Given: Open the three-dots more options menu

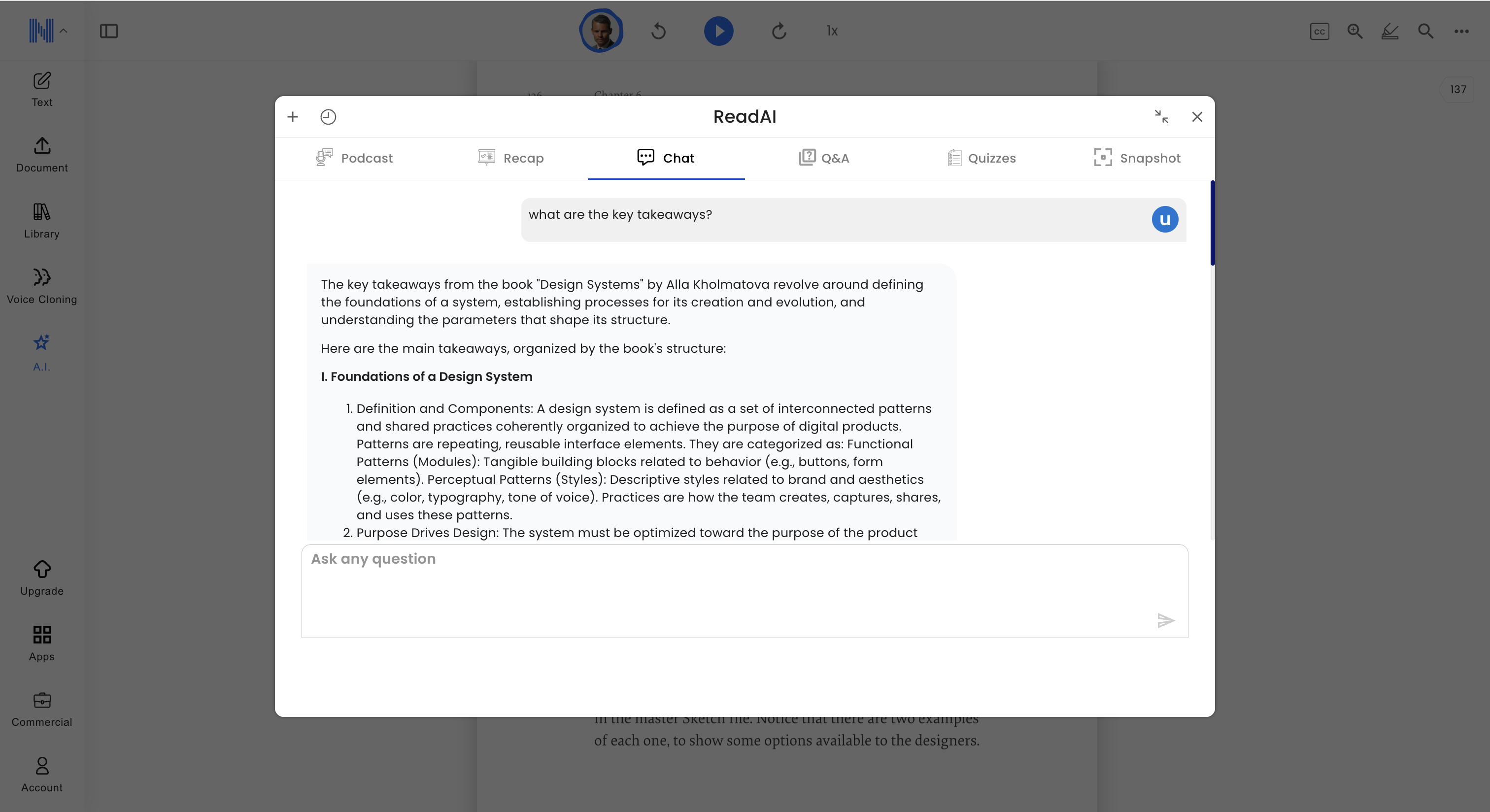Looking at the screenshot, I should tap(1461, 31).
